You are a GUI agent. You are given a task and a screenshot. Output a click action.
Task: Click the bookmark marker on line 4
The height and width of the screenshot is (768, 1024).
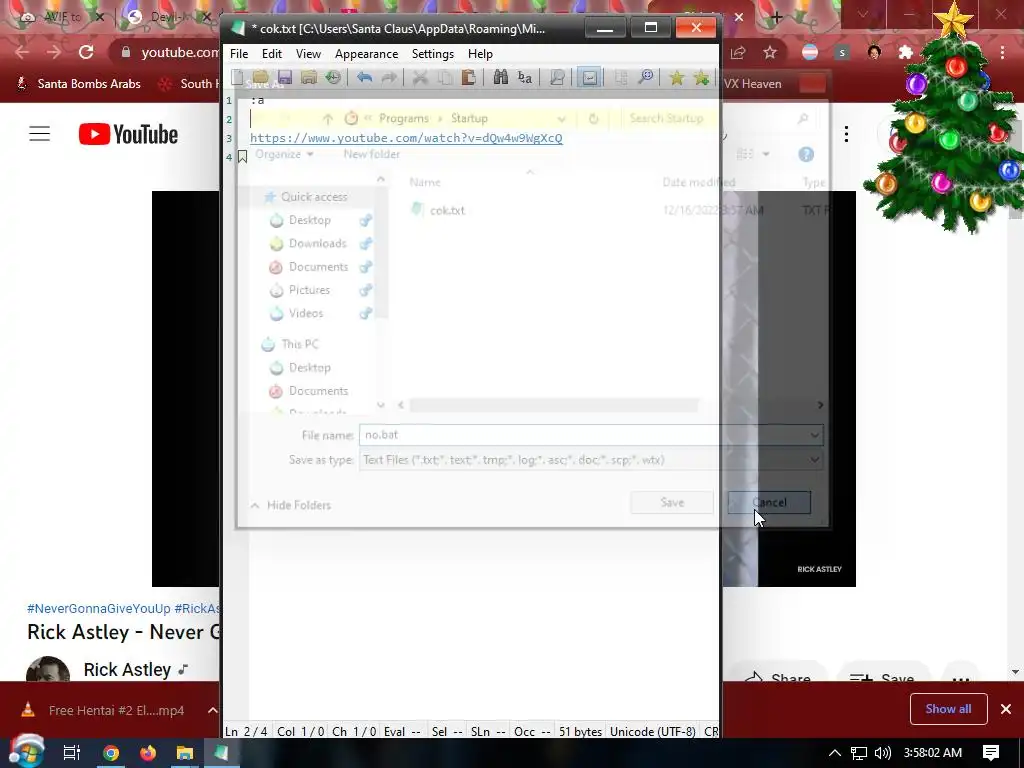coord(242,157)
